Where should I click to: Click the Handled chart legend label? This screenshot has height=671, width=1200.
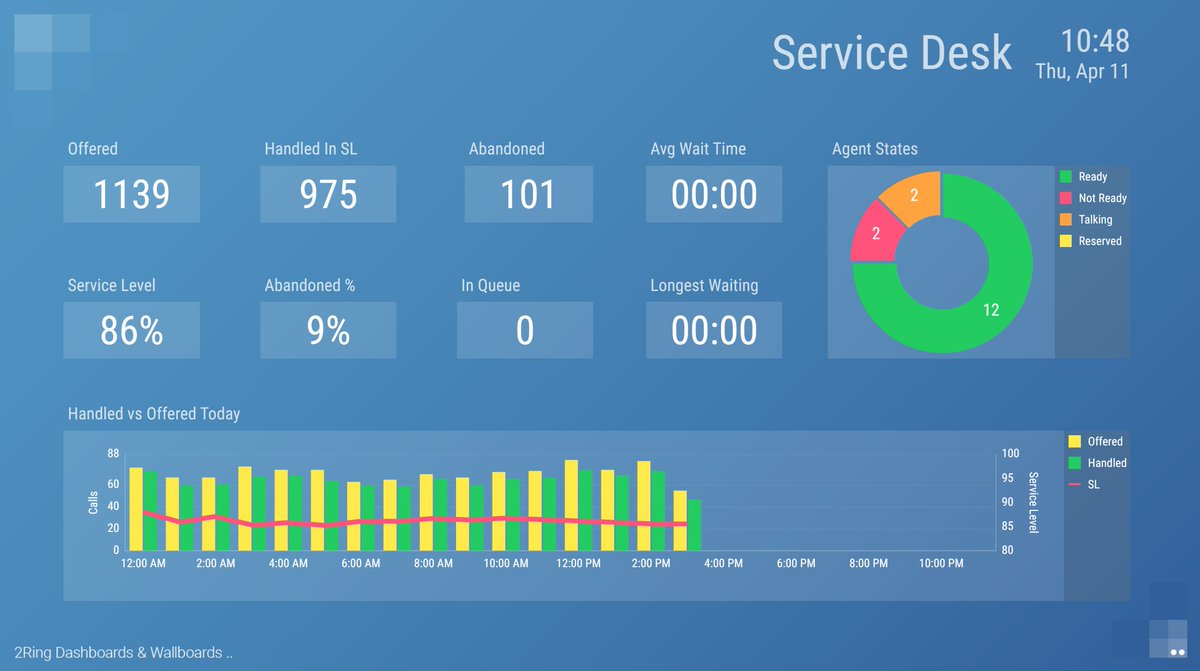click(1107, 463)
